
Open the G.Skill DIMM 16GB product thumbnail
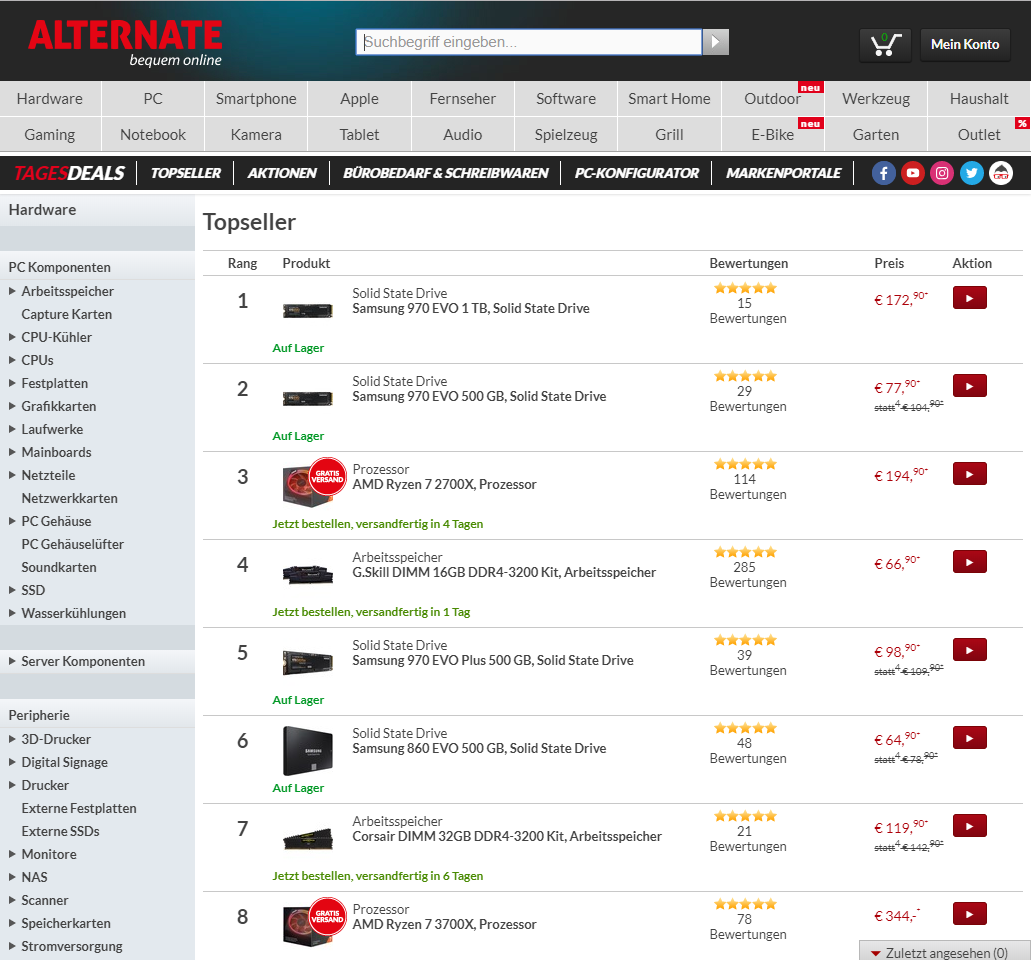click(308, 574)
